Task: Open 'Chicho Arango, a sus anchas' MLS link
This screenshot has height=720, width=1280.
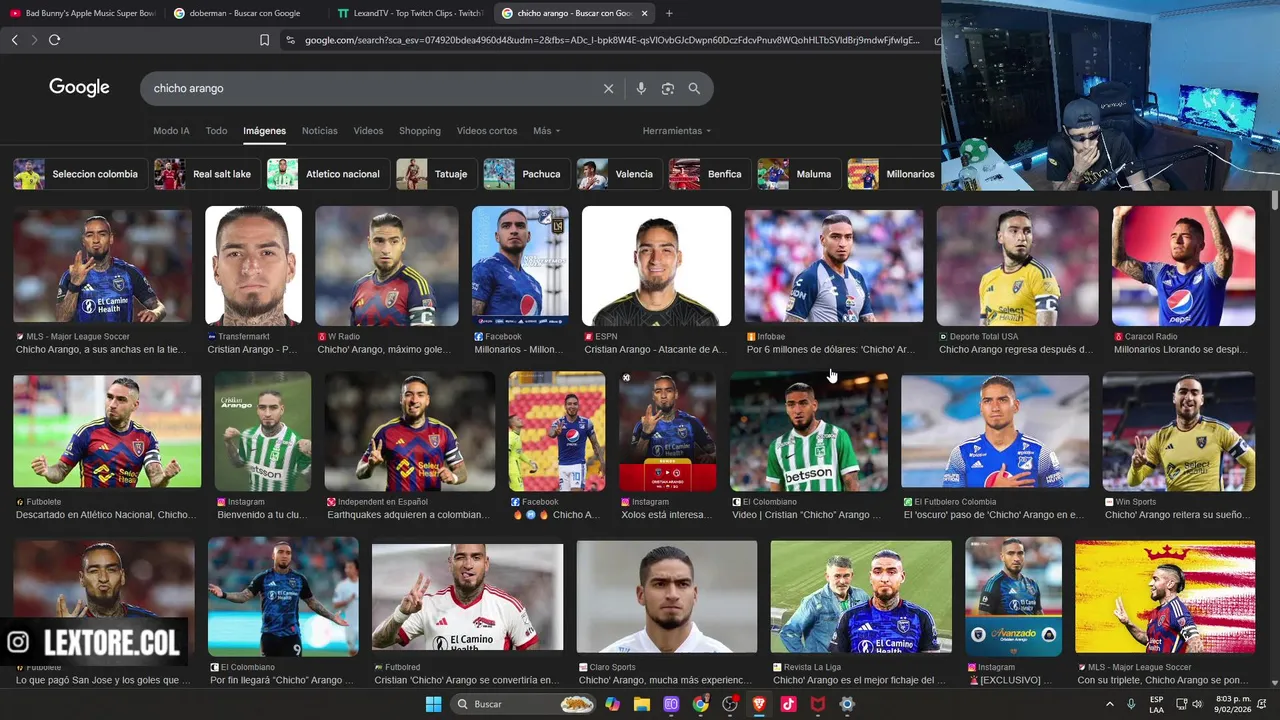Action: point(101,350)
